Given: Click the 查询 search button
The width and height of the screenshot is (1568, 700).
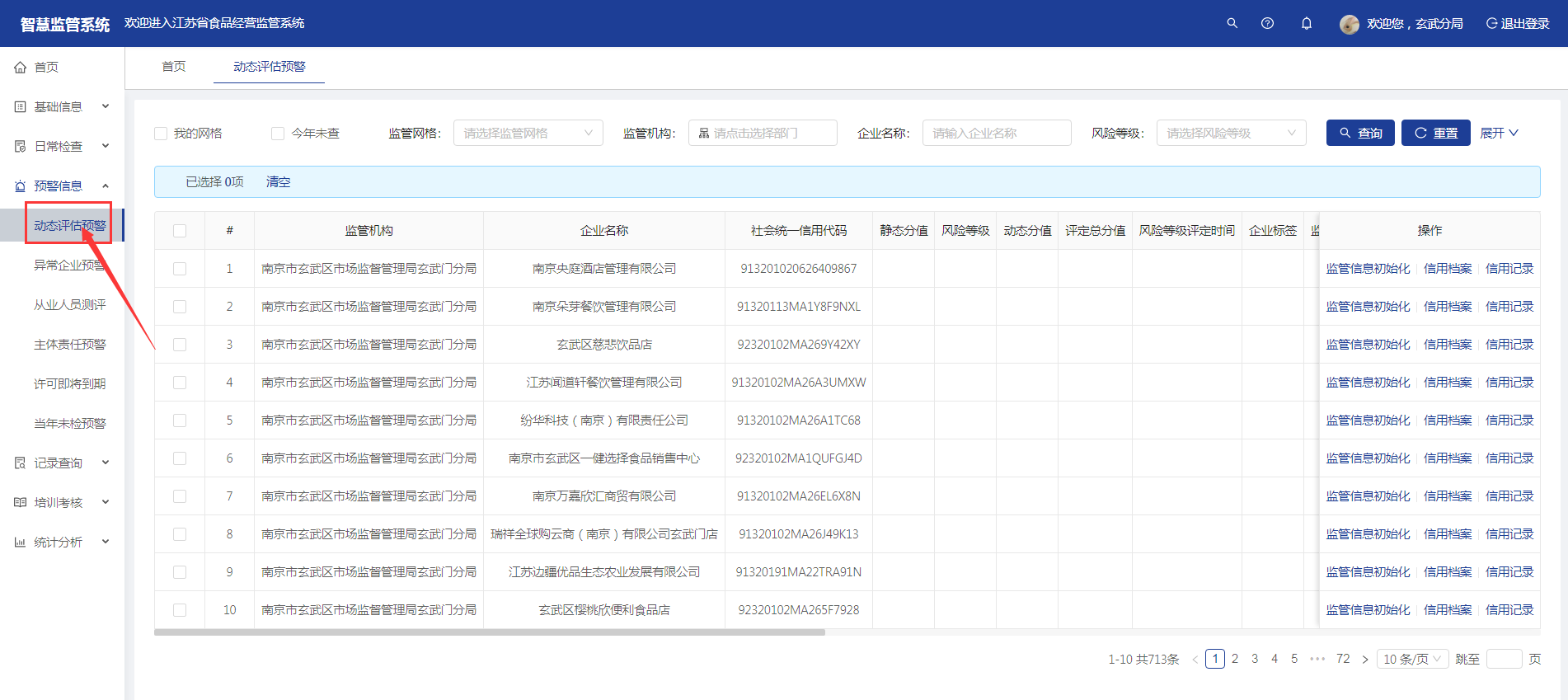Looking at the screenshot, I should point(1359,133).
